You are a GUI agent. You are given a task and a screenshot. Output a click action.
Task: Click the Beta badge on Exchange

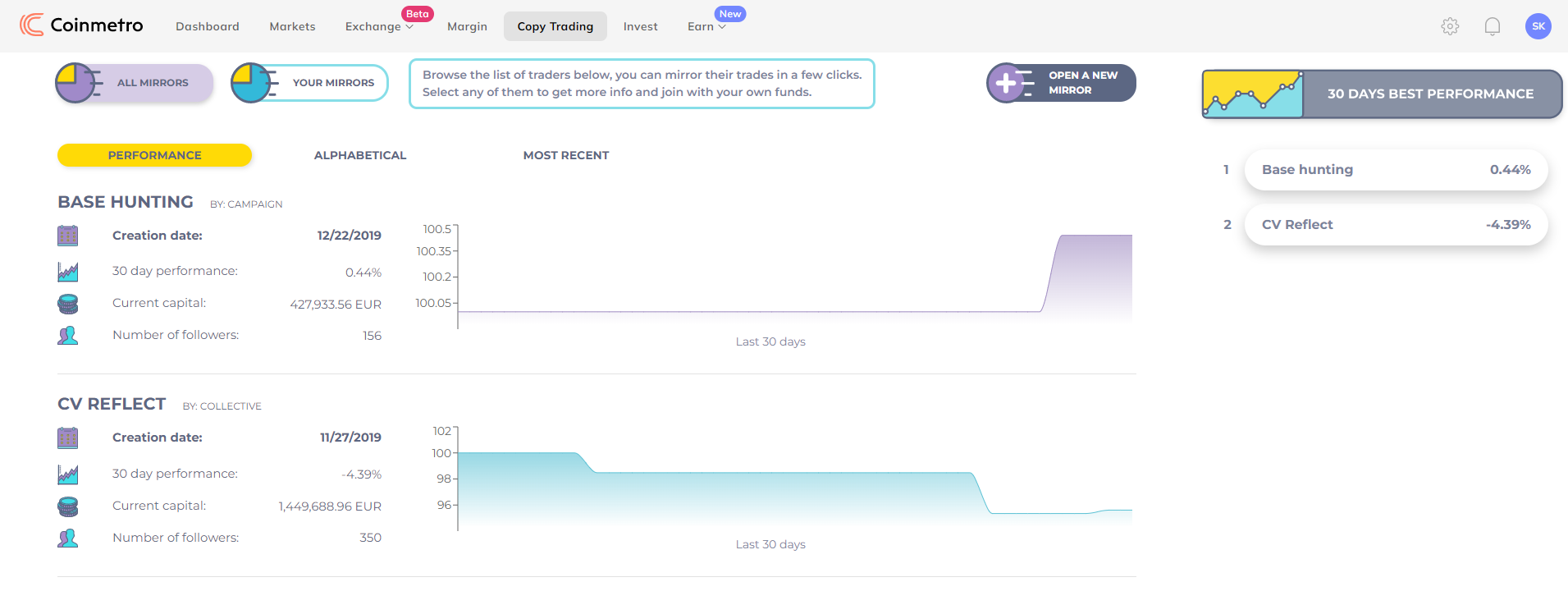418,14
